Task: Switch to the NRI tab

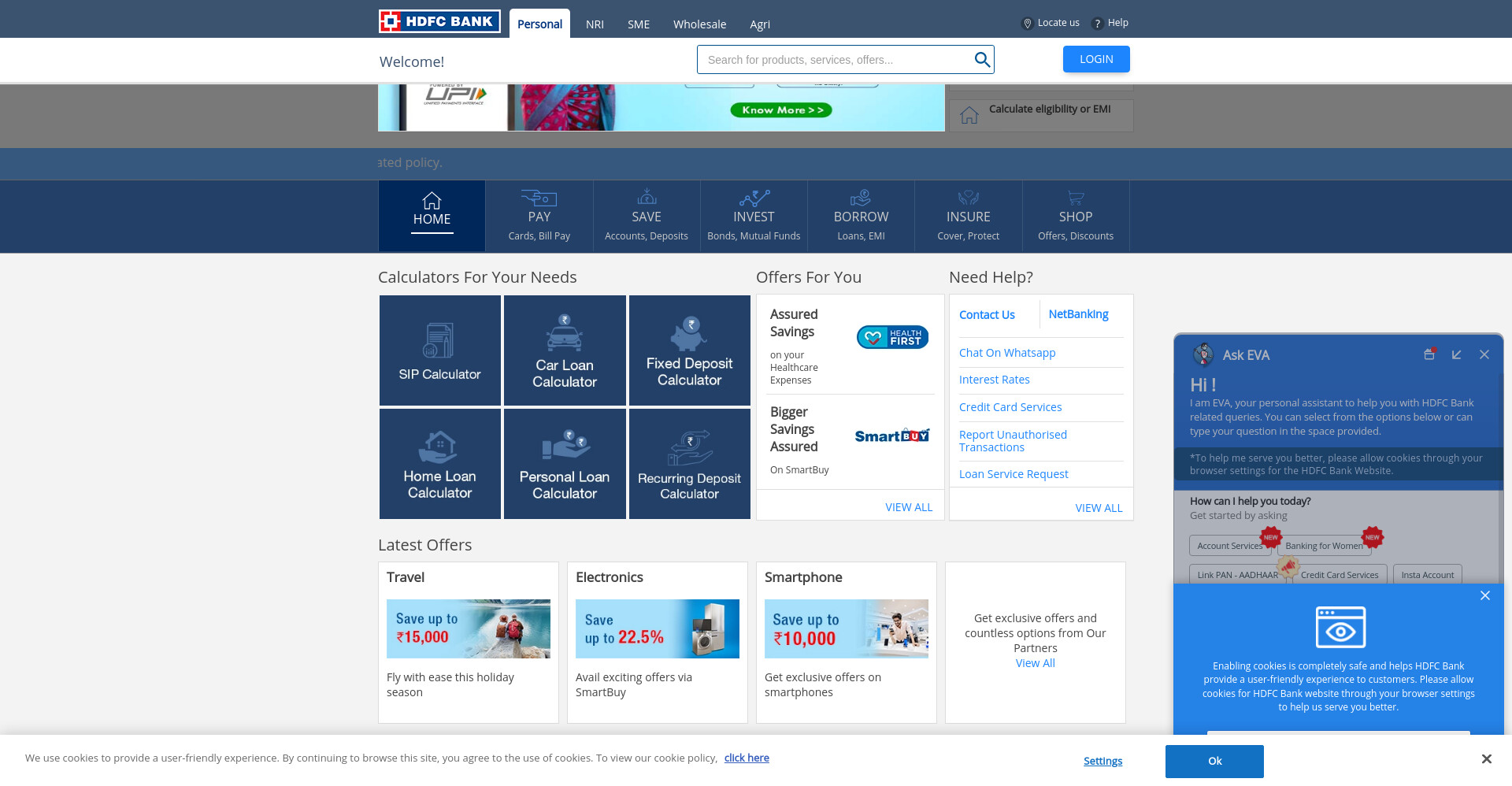Action: [595, 24]
